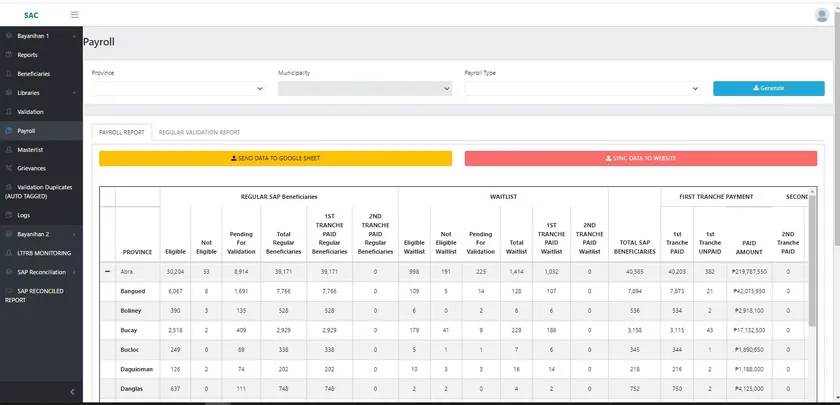The image size is (840, 405).
Task: Click Abra paid amount ₱219,787,550
Action: tap(749, 272)
